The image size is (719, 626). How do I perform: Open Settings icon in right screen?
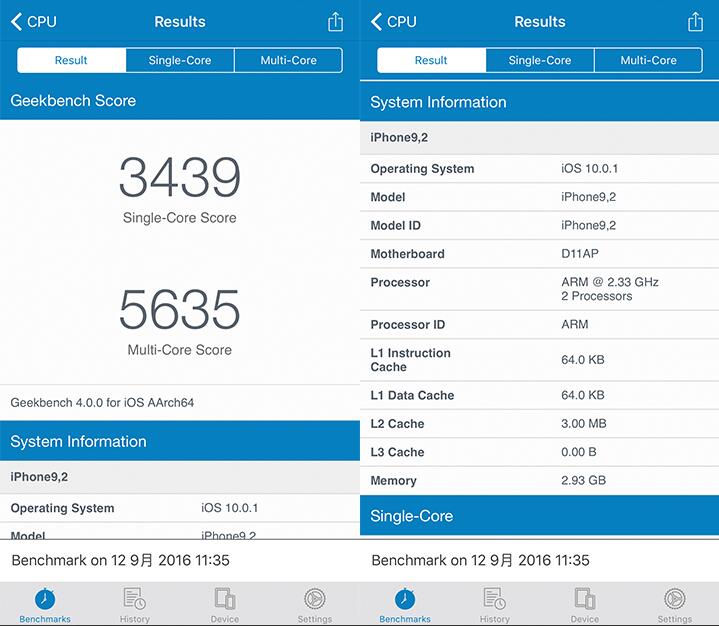(675, 598)
